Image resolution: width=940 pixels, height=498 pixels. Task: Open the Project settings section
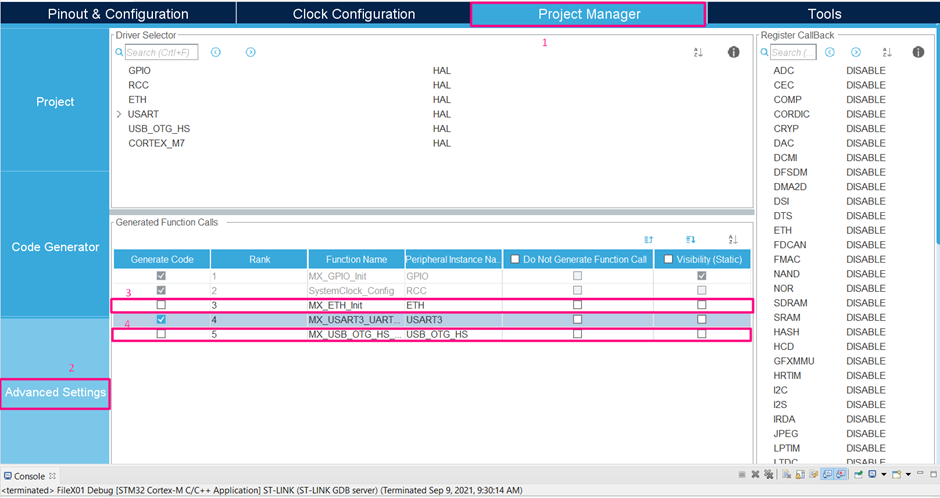pyautogui.click(x=55, y=101)
